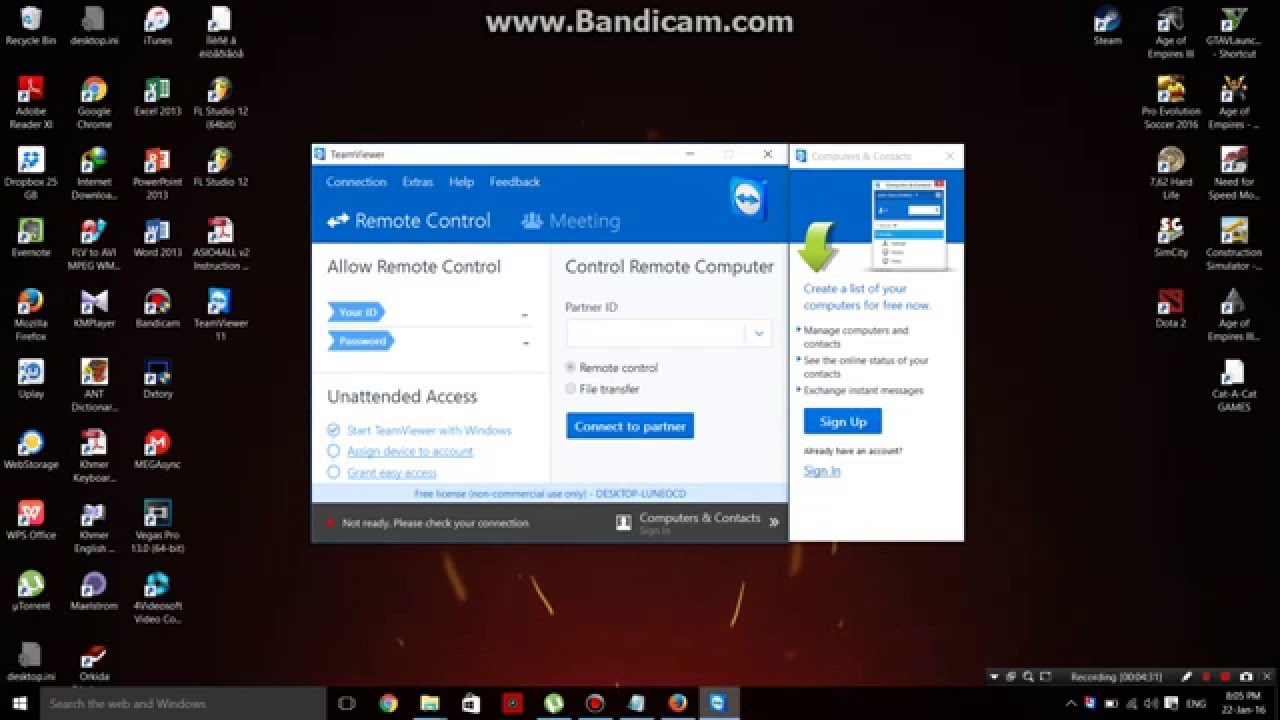The image size is (1280, 720).
Task: Select the iTunes desktop icon
Action: (x=157, y=26)
